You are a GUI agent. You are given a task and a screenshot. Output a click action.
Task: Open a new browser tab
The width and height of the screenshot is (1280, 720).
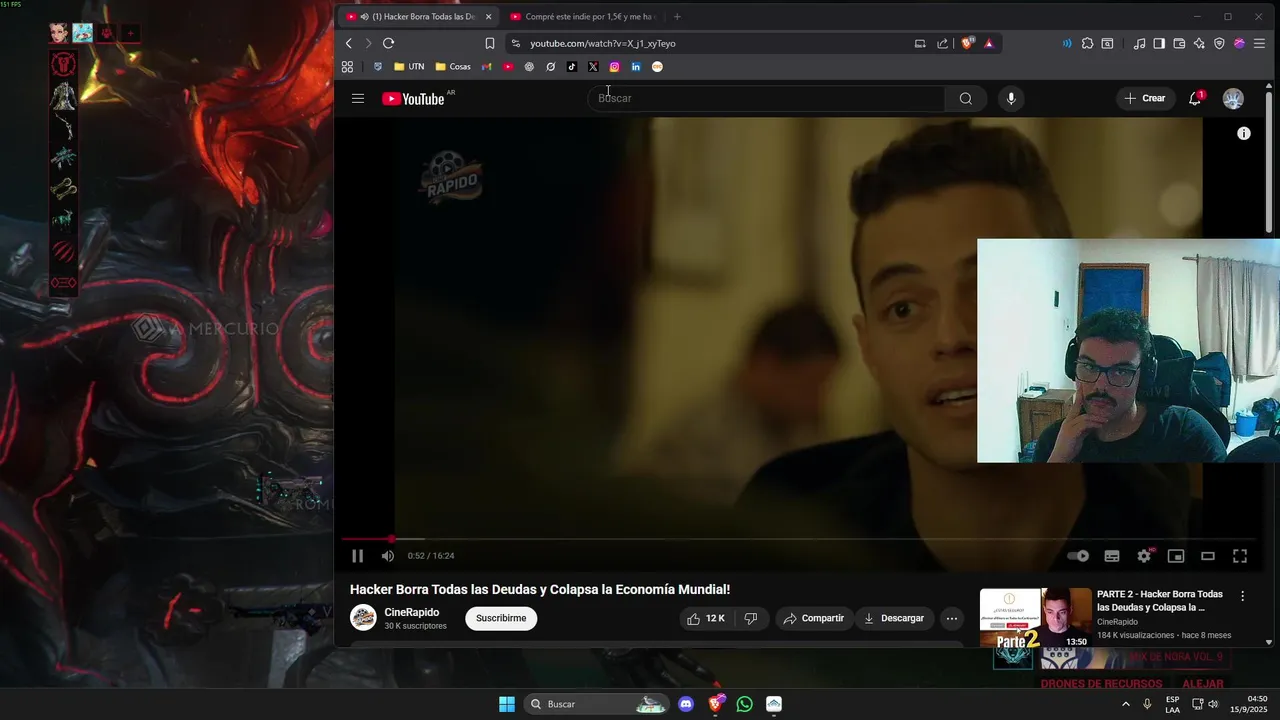[x=677, y=16]
